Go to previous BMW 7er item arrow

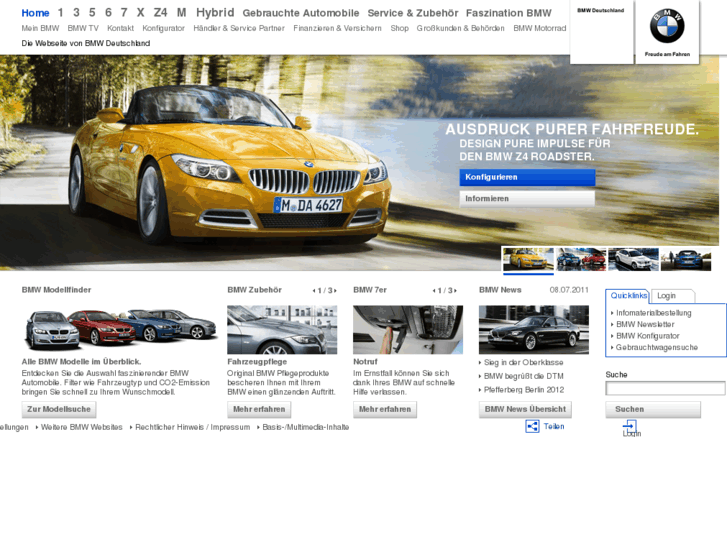(x=434, y=290)
